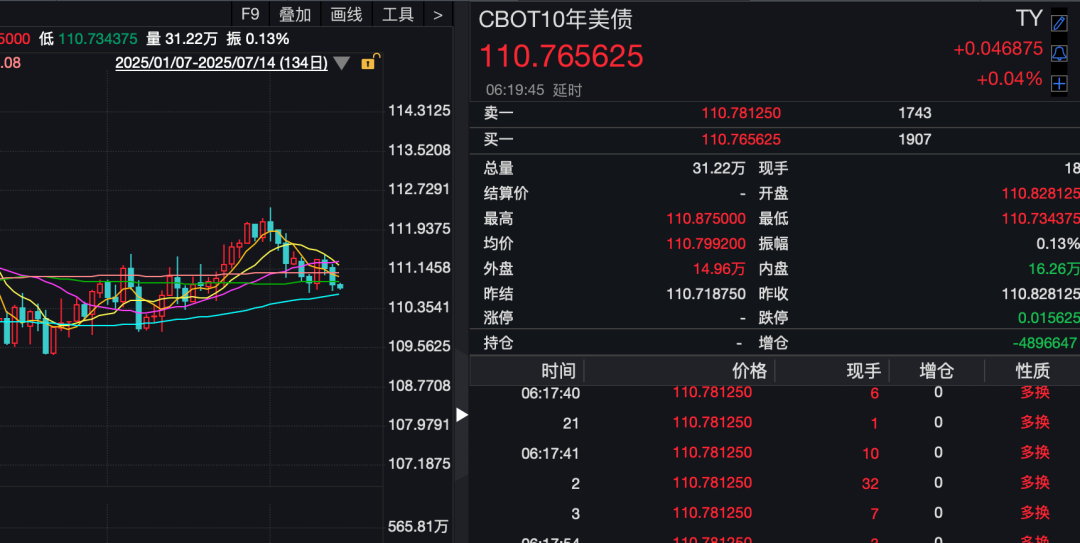This screenshot has height=543, width=1080.
Task: Click the 2025/01/07-2025/07/14 date range link
Action: [x=221, y=63]
